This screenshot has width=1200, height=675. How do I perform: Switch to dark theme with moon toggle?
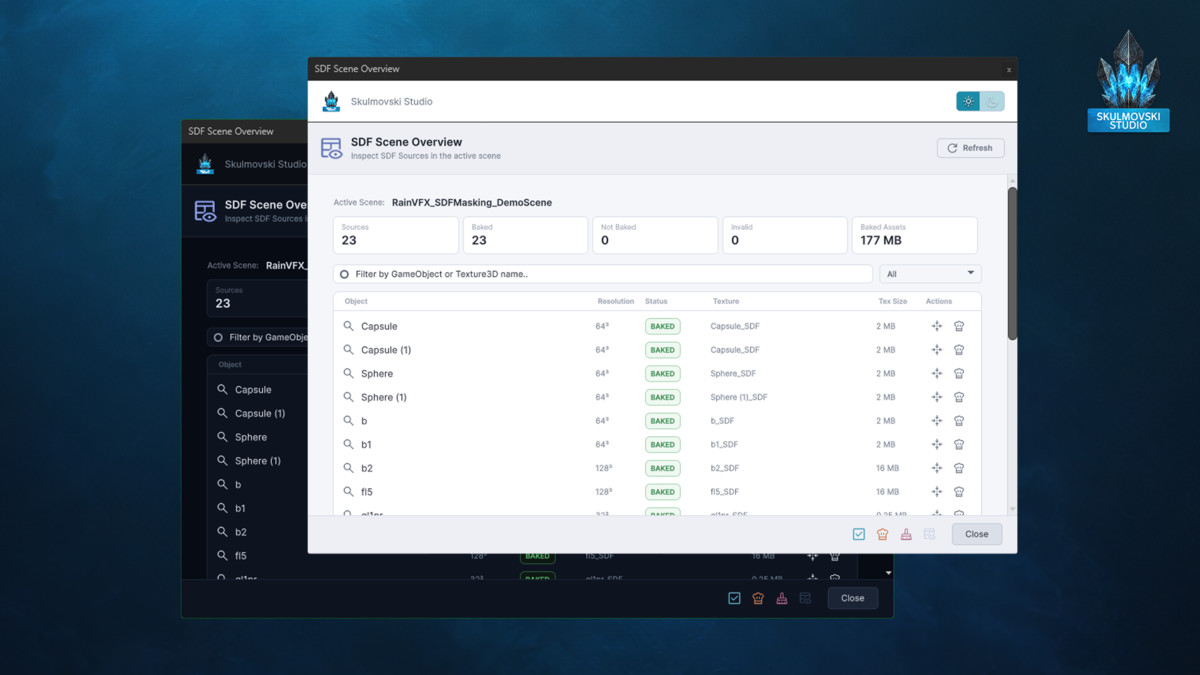coord(992,101)
